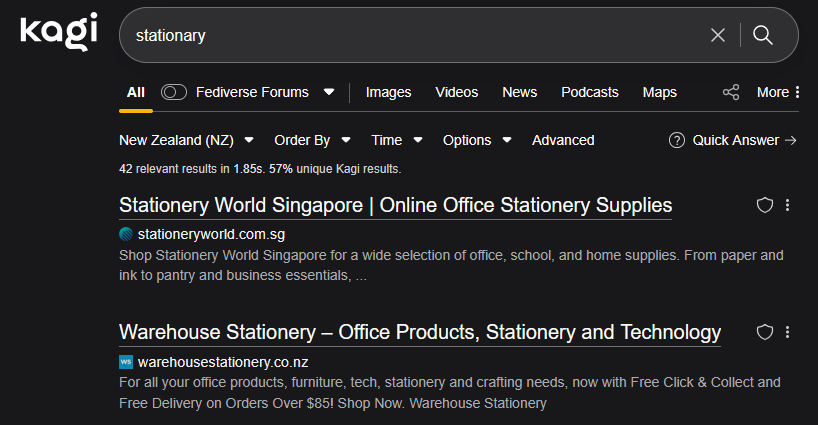The width and height of the screenshot is (818, 425).
Task: Open three-dot menu for Warehouse Stationery result
Action: tap(788, 332)
